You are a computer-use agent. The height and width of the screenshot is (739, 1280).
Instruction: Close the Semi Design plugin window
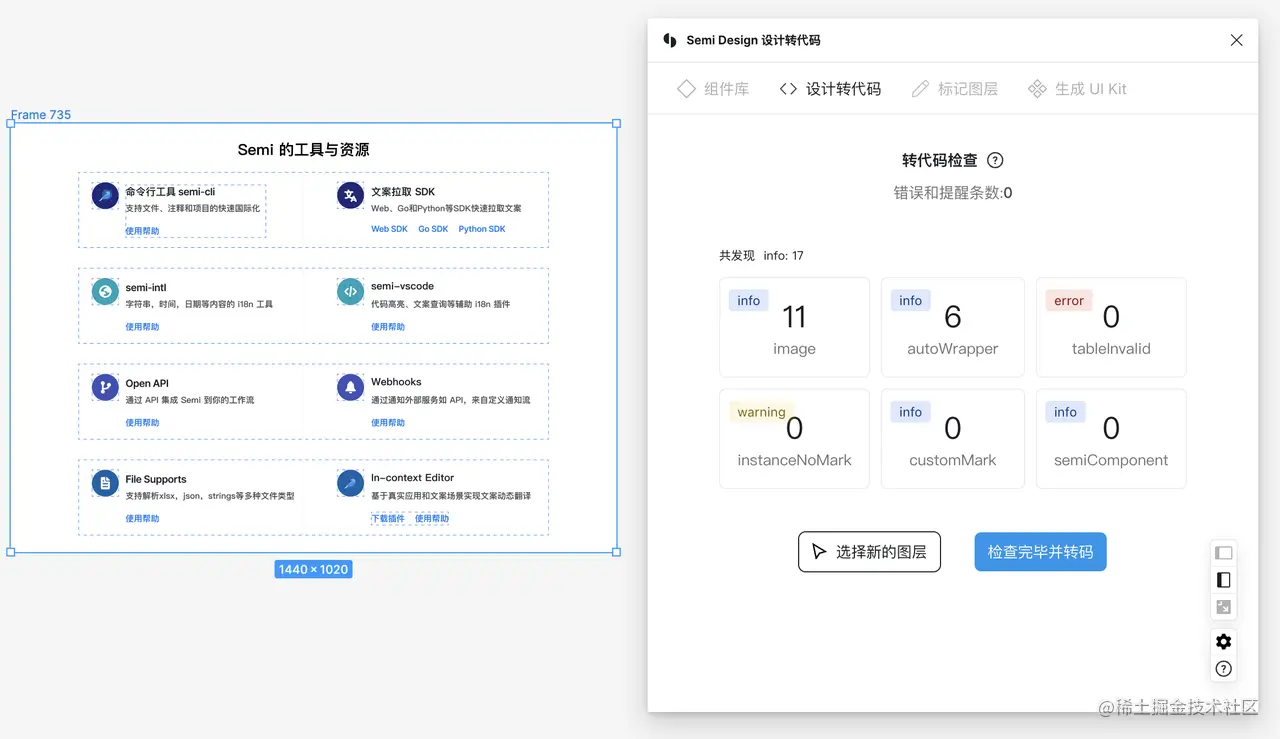tap(1236, 40)
